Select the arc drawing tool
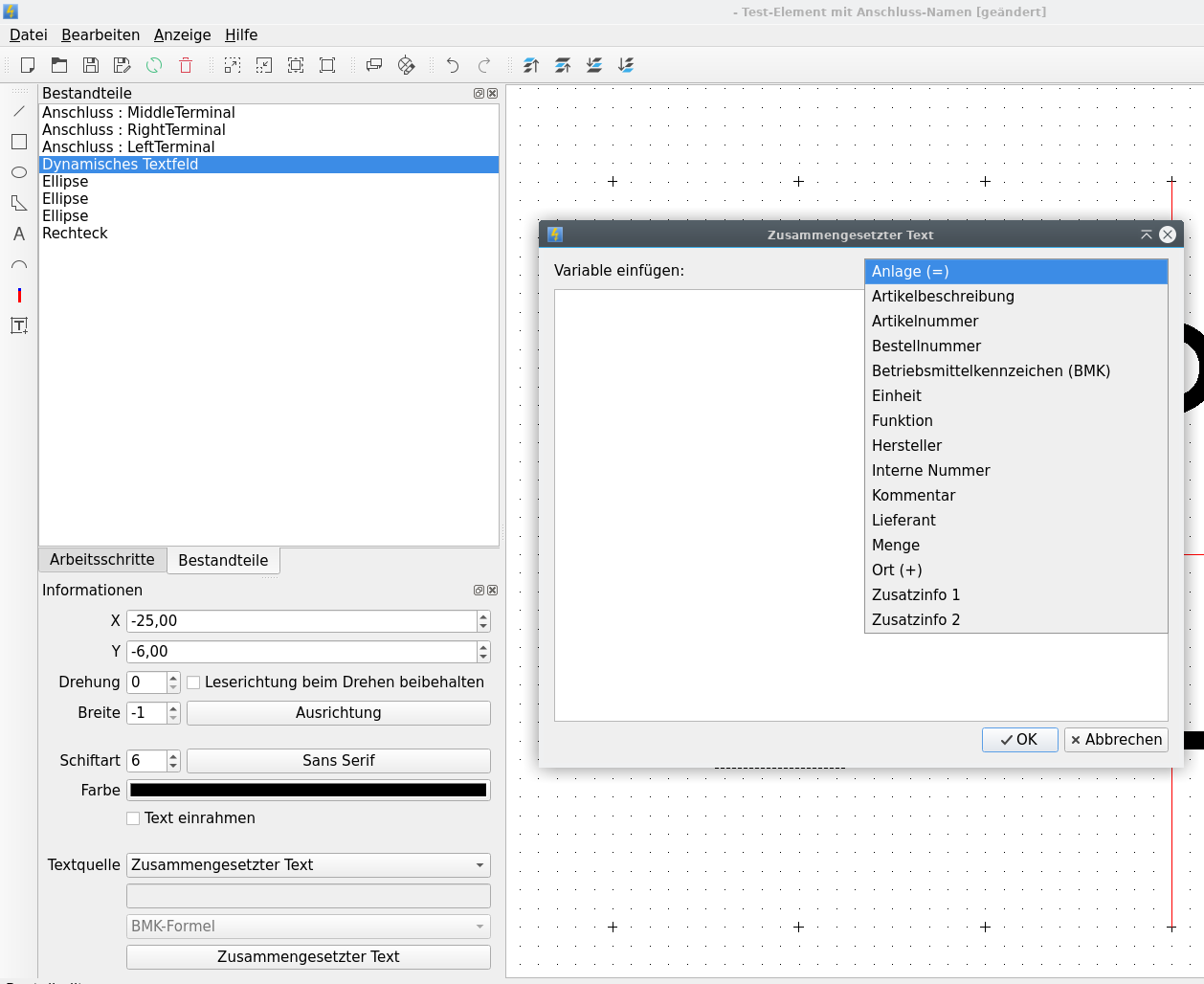The width and height of the screenshot is (1204, 984). (x=19, y=264)
